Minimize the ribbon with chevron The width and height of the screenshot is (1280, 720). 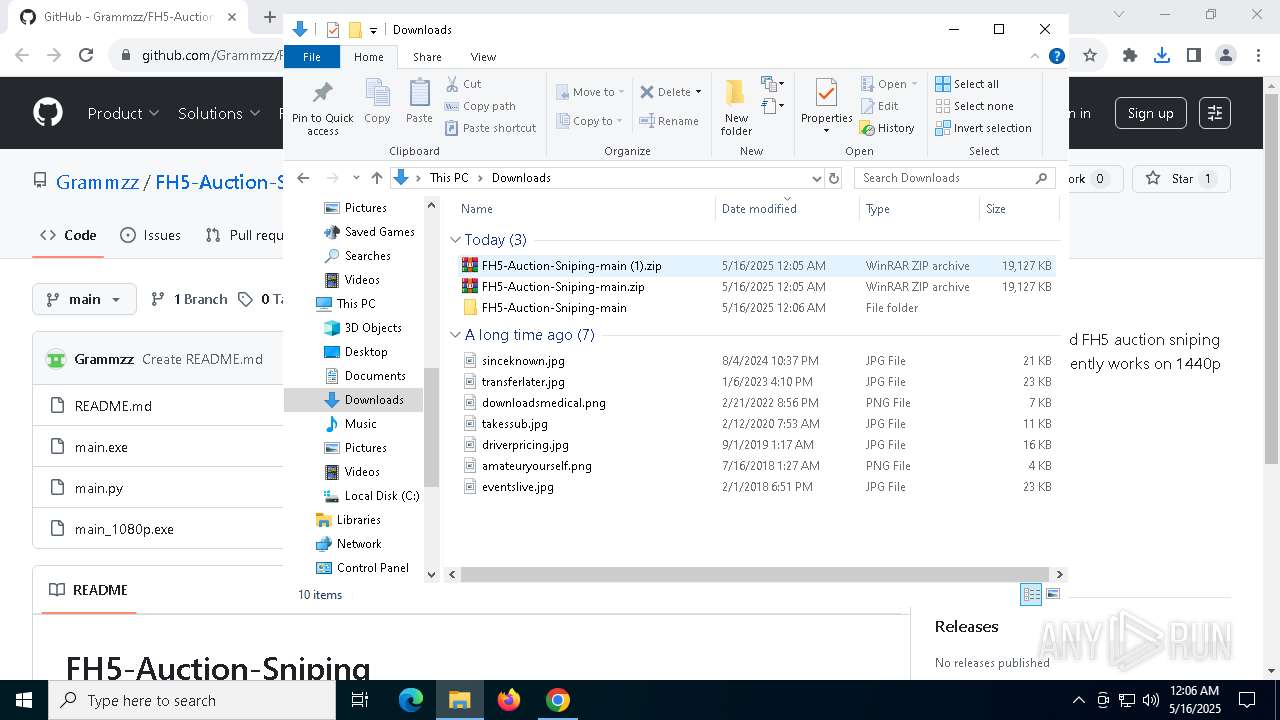point(1035,57)
